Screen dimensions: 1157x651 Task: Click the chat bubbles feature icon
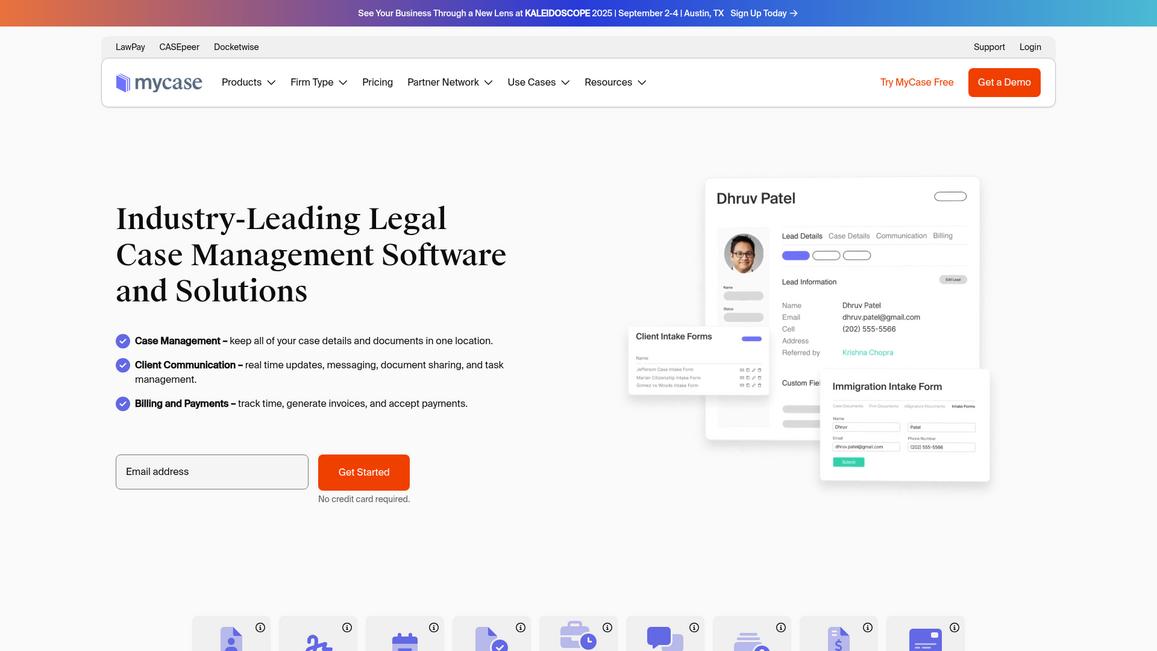665,638
